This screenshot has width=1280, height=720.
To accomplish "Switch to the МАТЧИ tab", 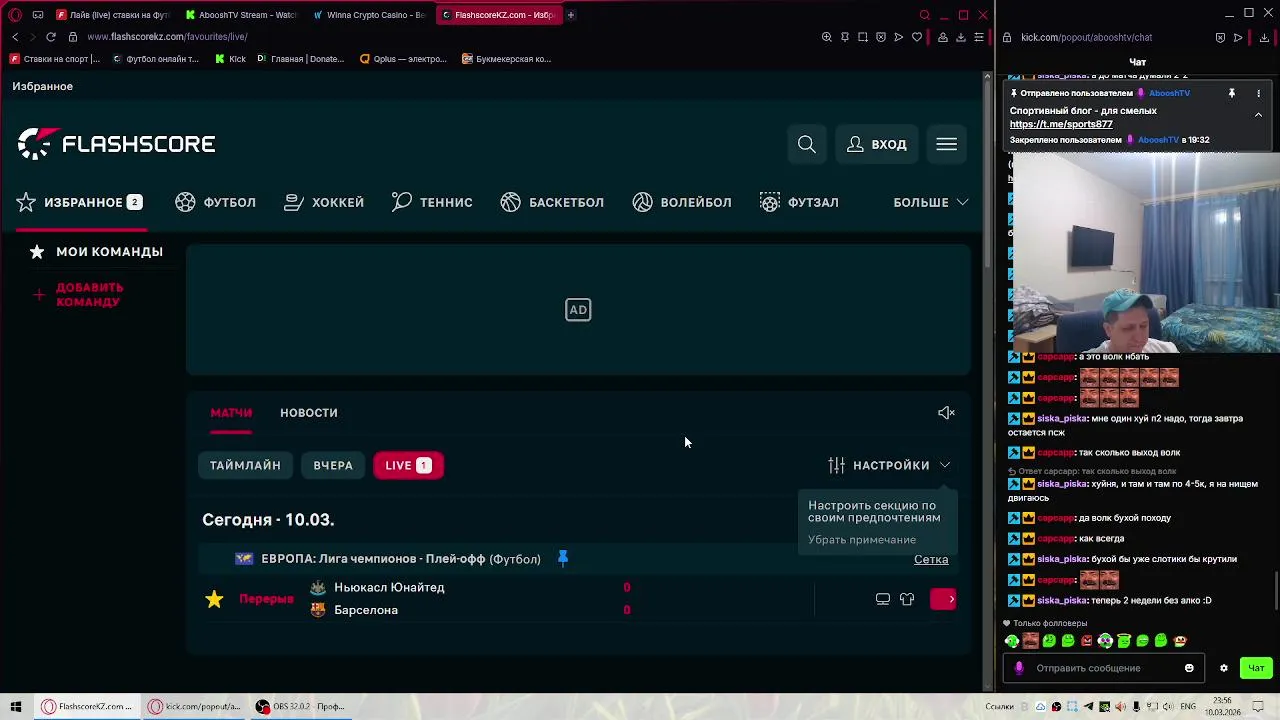I will [231, 412].
